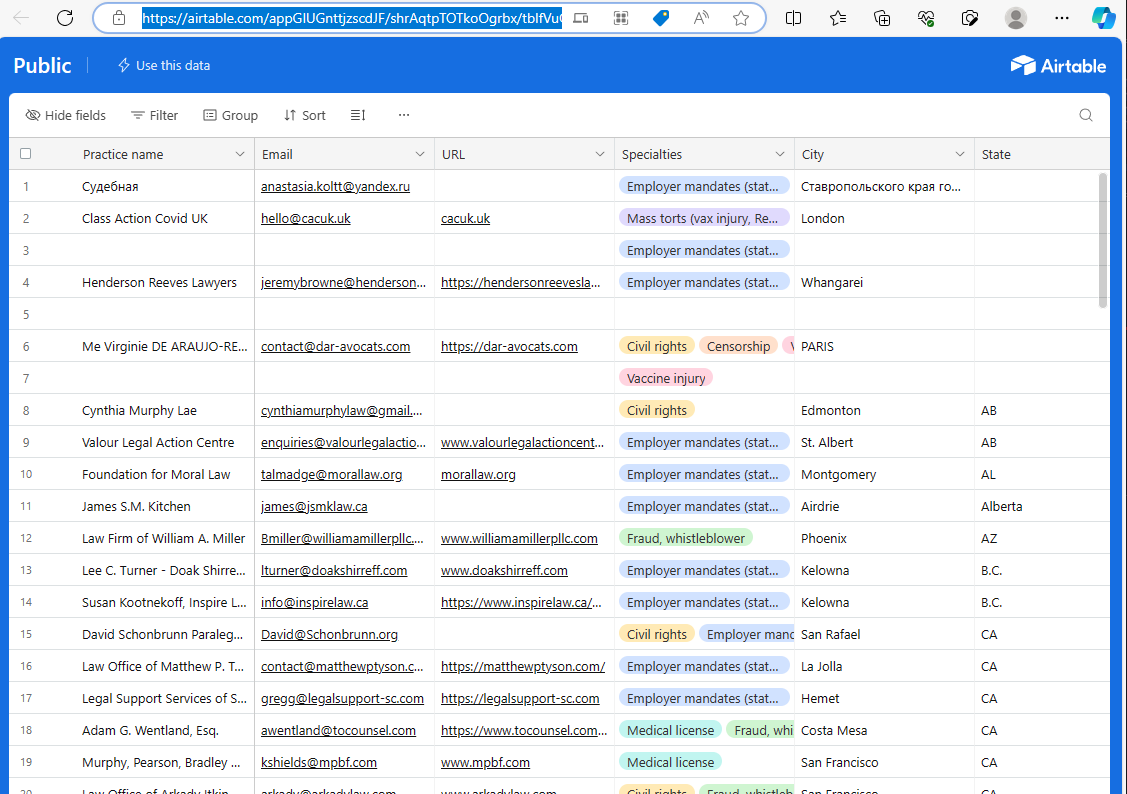
Task: Select the Montgomery city cell
Action: (884, 474)
